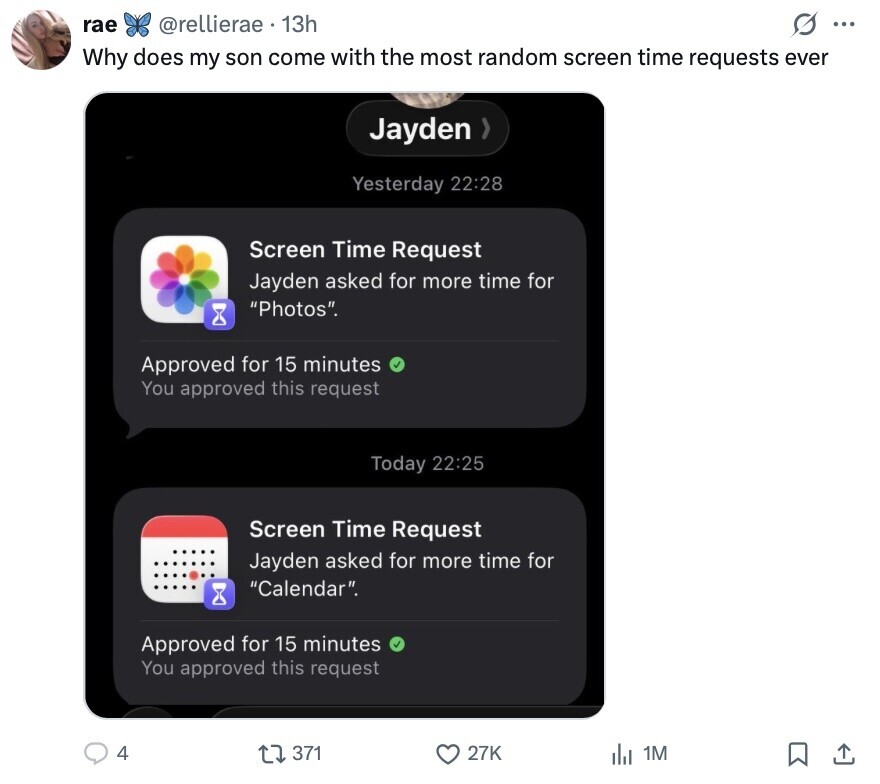880x784 pixels.
Task: Click the @rellierae handle link
Action: click(211, 24)
